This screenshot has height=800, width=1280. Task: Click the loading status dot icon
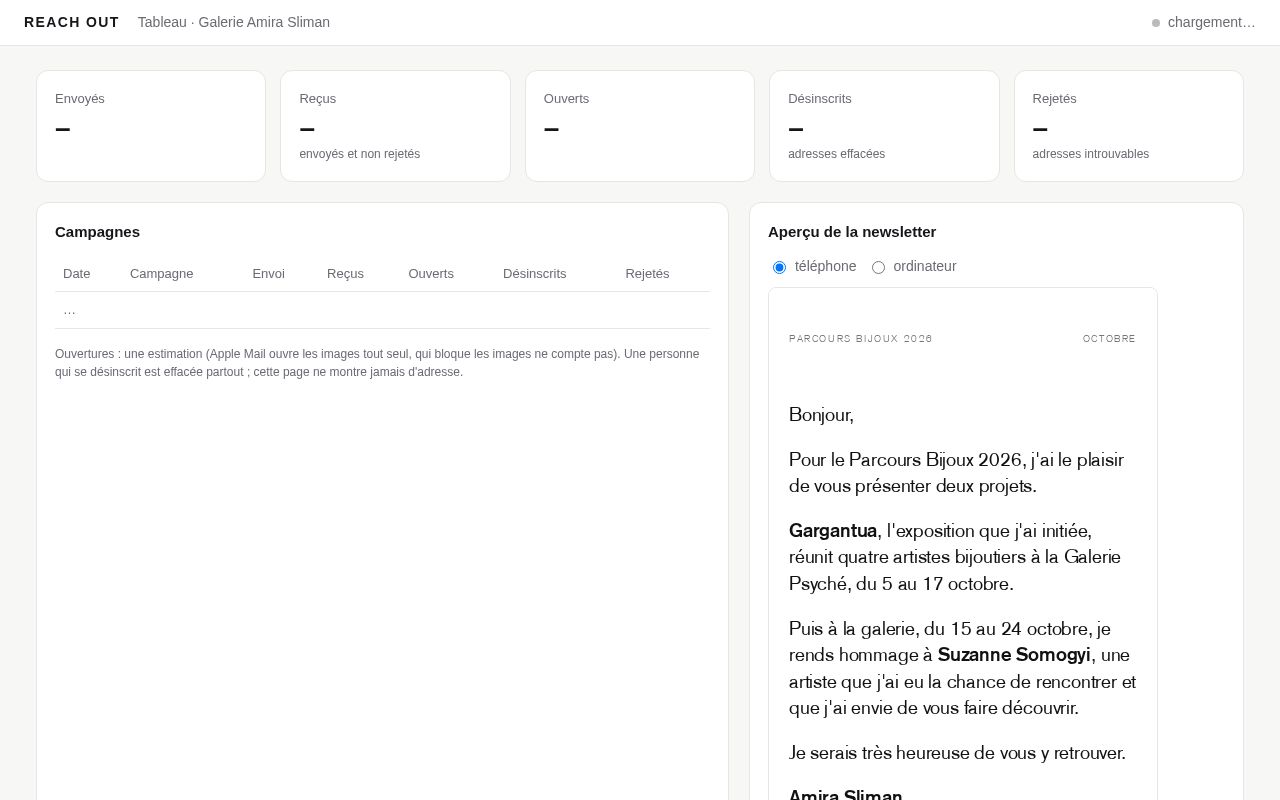pos(1156,23)
